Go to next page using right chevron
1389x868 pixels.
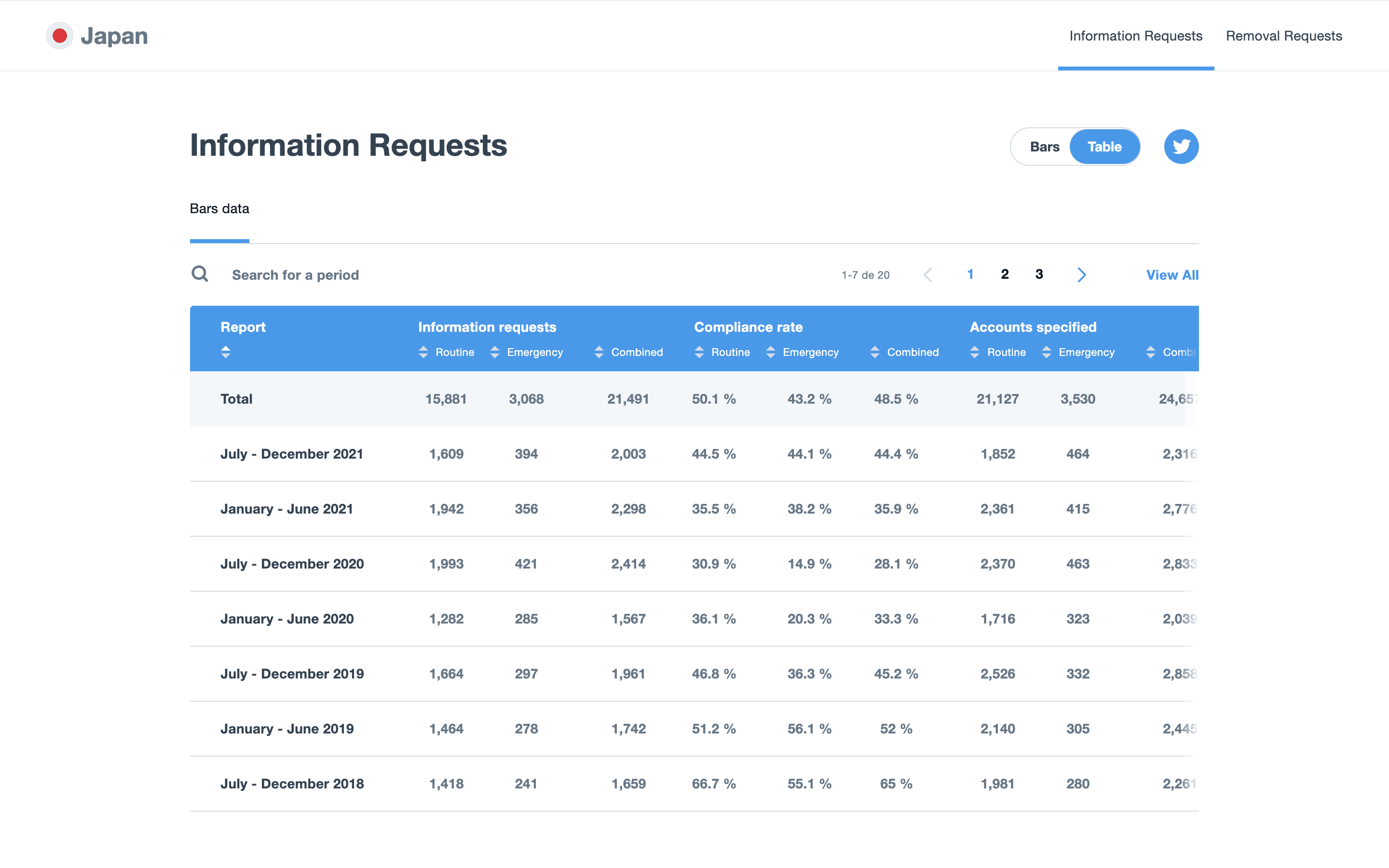click(x=1081, y=274)
